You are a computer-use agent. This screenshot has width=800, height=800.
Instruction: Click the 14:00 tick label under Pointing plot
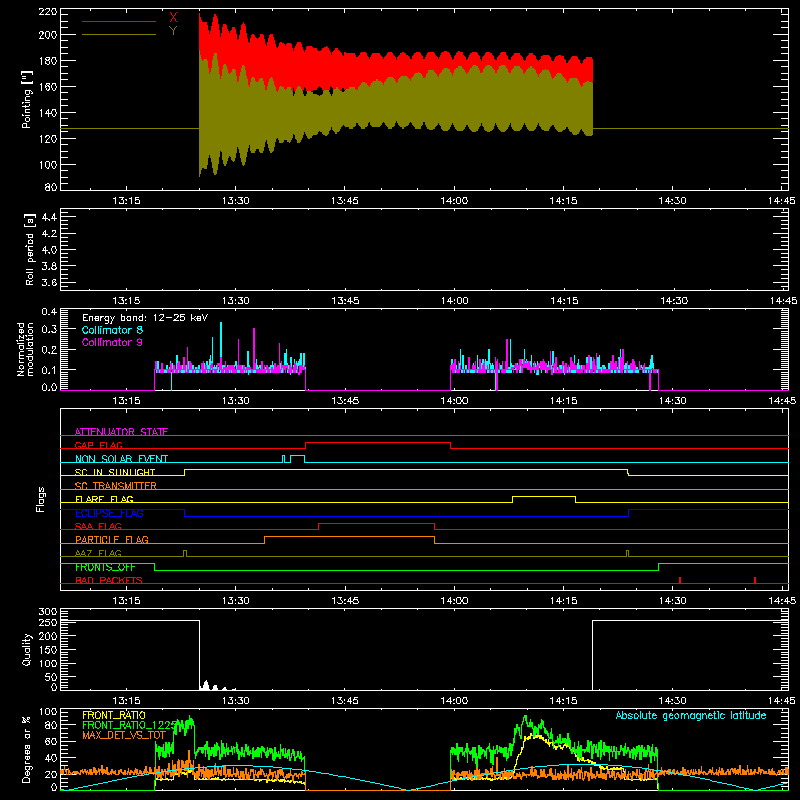454,201
